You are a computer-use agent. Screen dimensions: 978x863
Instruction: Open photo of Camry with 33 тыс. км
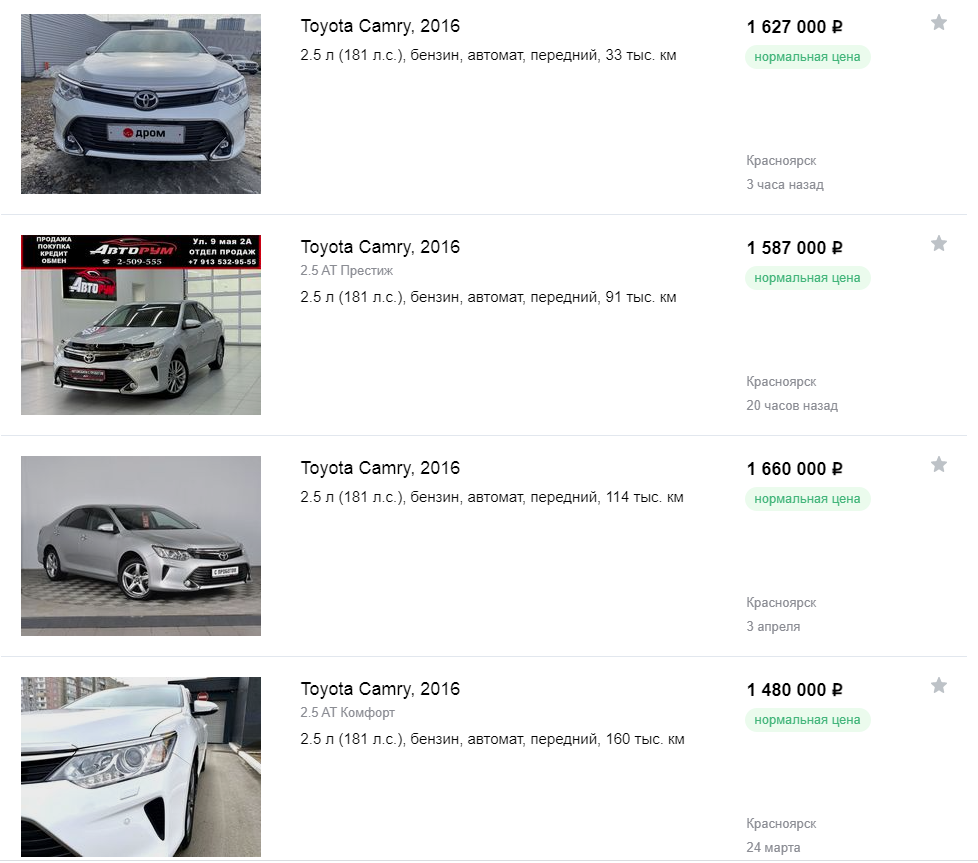[141, 104]
